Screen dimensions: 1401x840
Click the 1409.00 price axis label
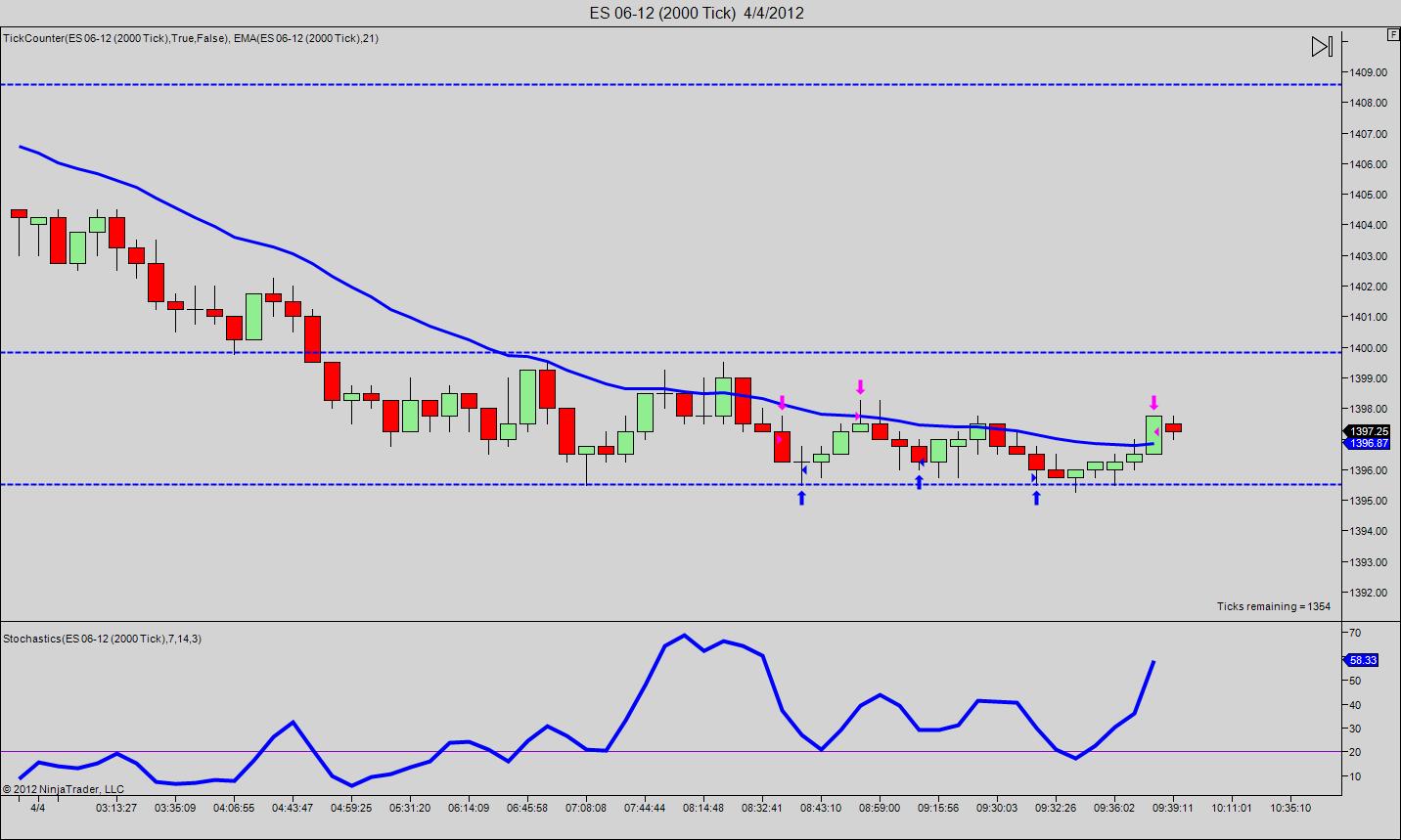tap(1368, 72)
